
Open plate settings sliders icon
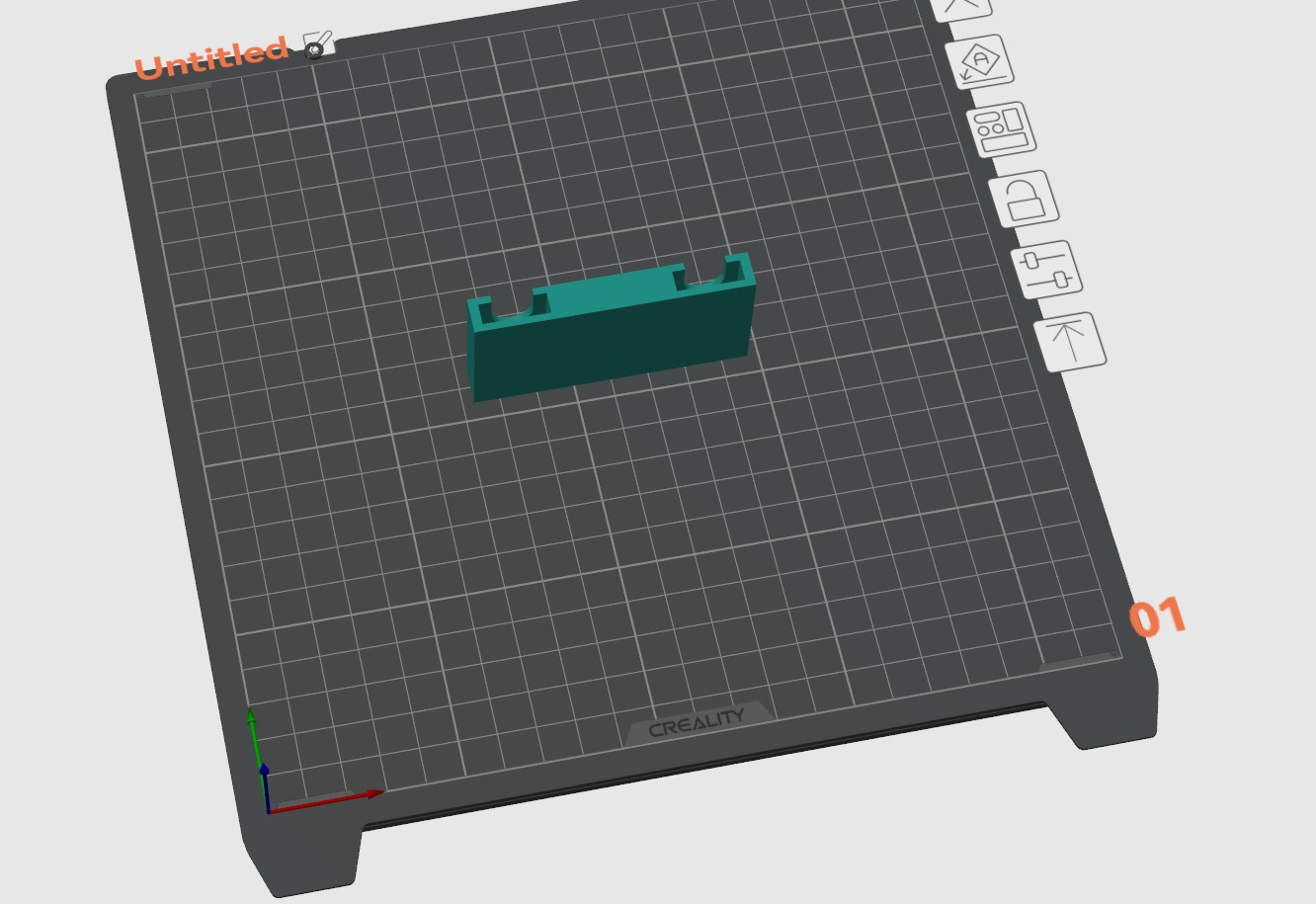[x=1047, y=269]
